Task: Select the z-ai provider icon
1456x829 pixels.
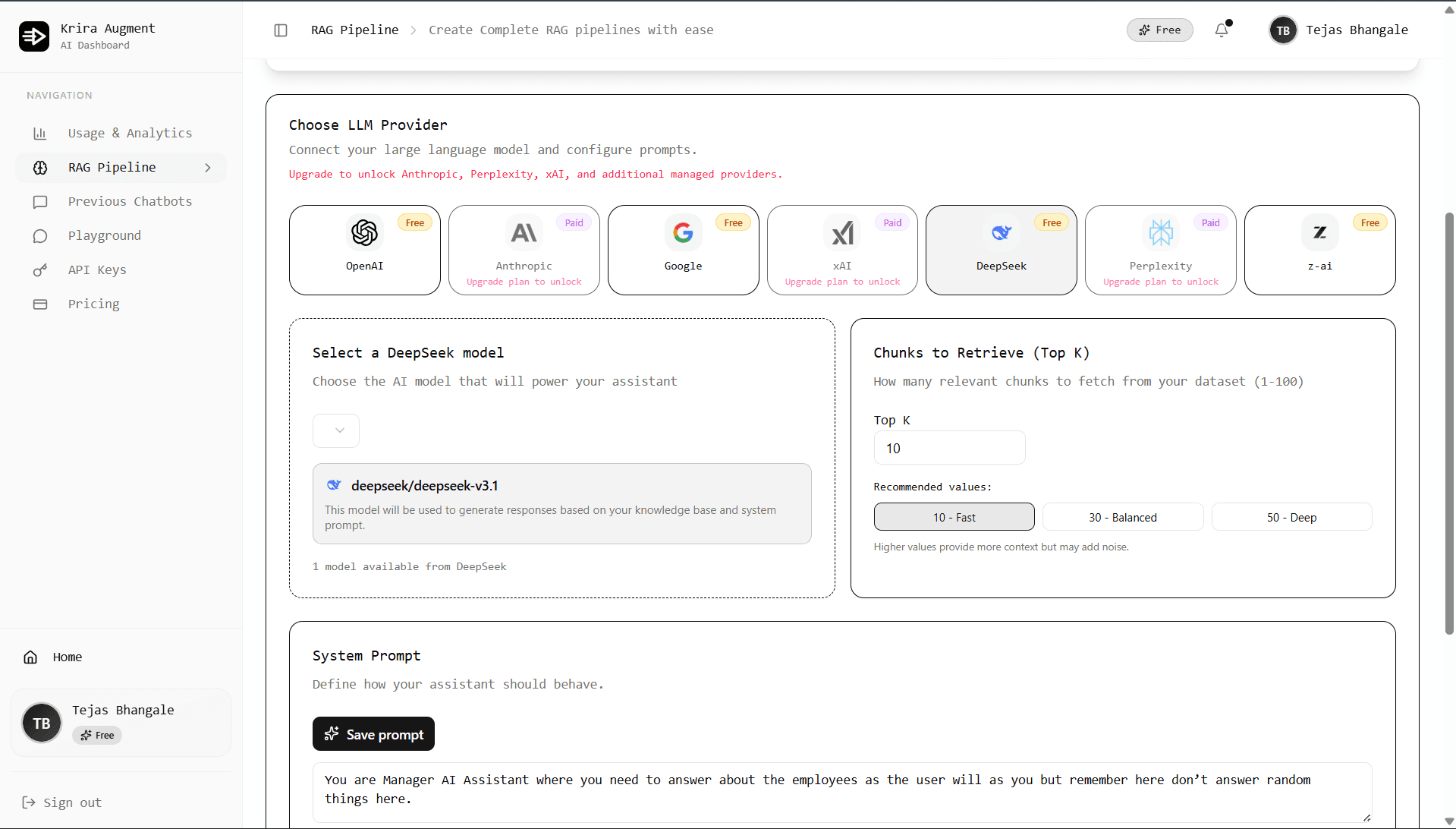Action: click(1319, 233)
